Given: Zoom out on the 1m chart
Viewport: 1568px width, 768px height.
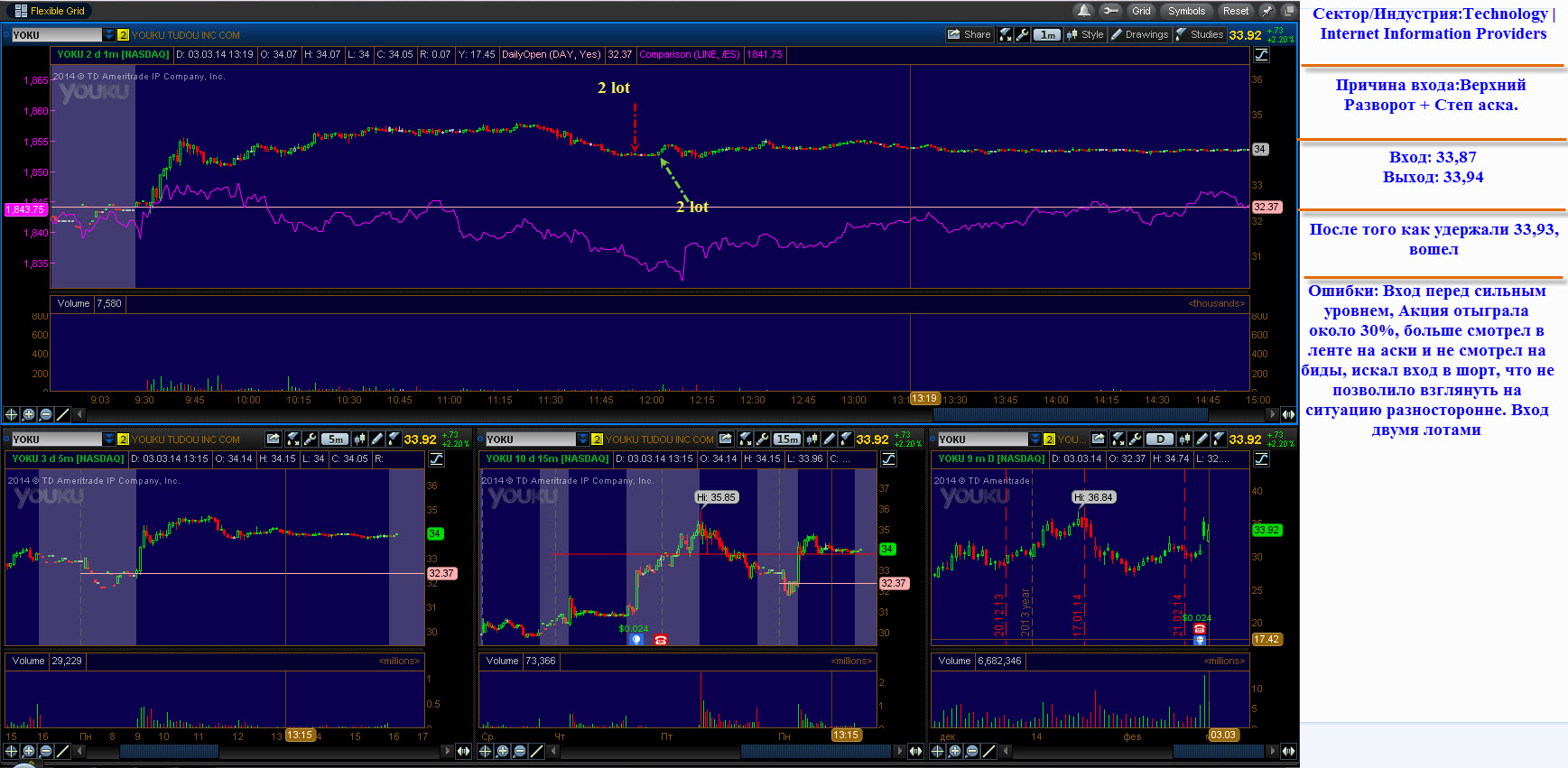Looking at the screenshot, I should (46, 414).
